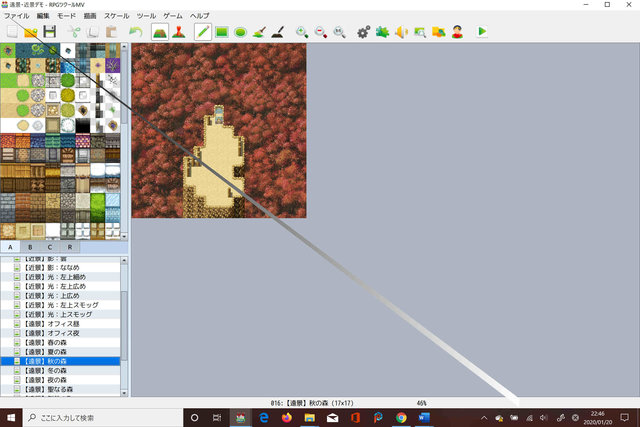Select map 【近景】光：上スモッグ
The image size is (640, 427).
(60, 314)
